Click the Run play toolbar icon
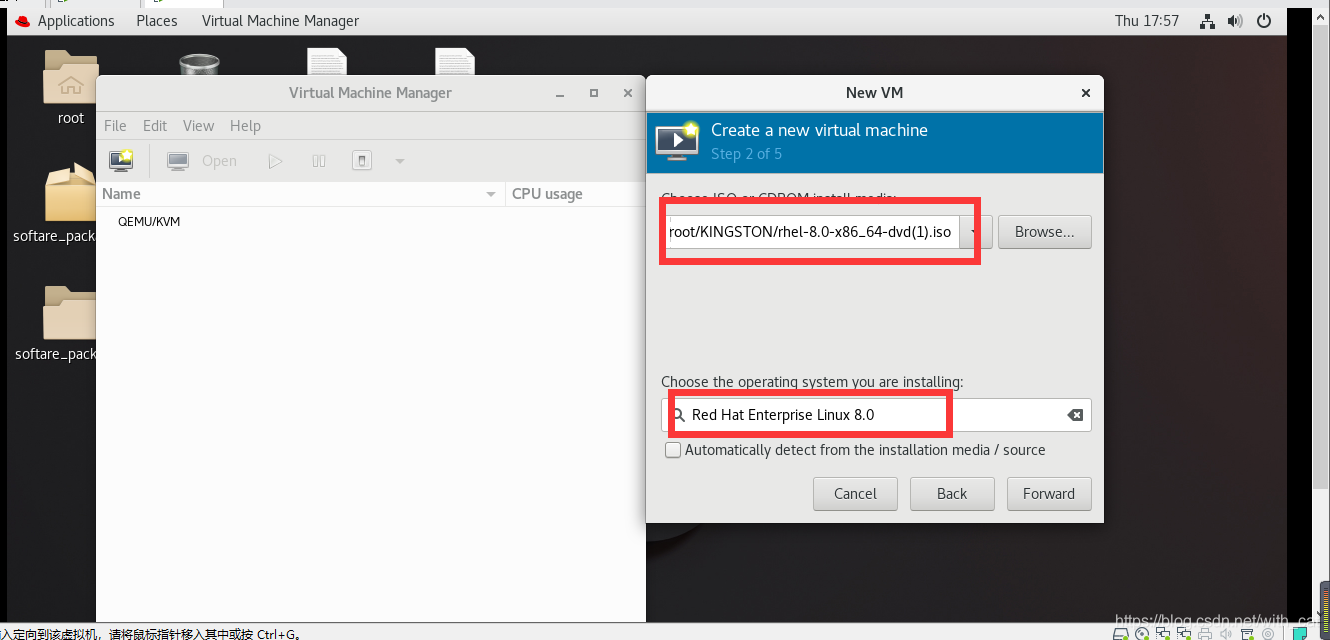The image size is (1330, 640). tap(275, 160)
